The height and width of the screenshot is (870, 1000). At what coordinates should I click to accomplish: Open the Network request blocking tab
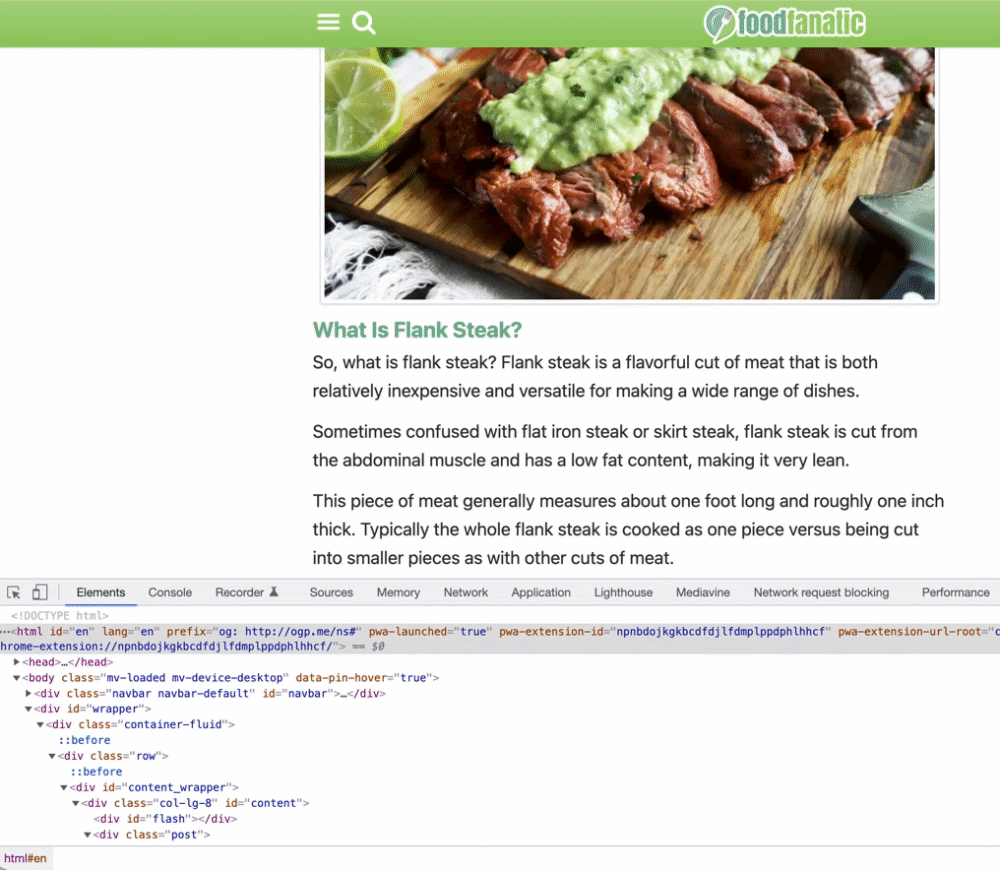click(x=821, y=593)
